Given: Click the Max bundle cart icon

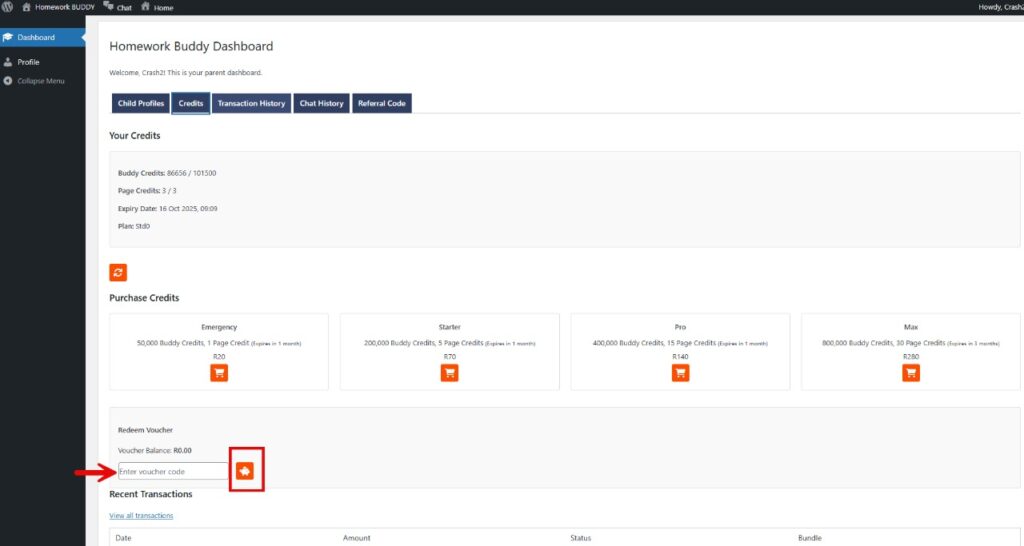Looking at the screenshot, I should (x=910, y=372).
